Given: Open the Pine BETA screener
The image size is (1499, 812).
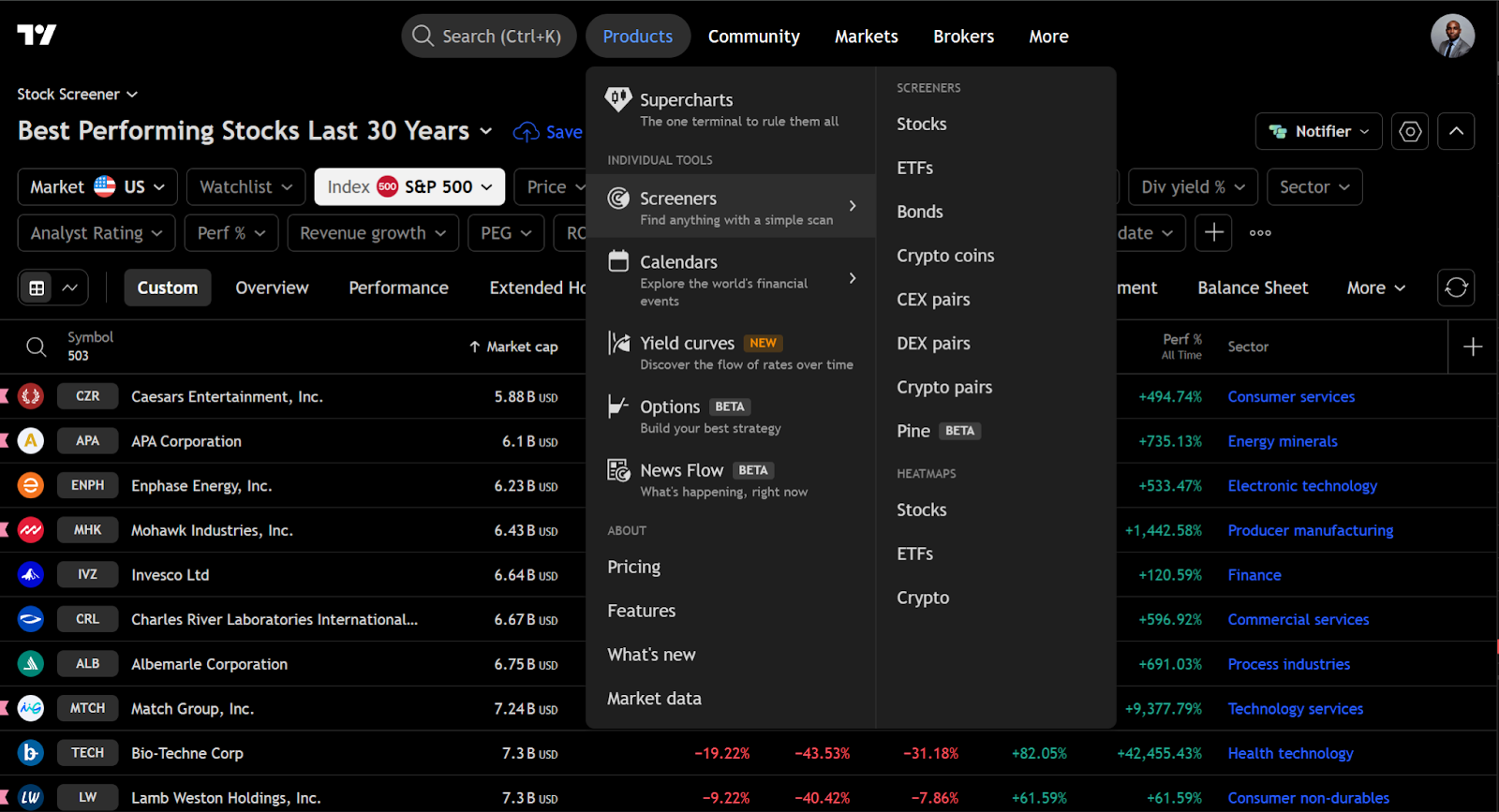Looking at the screenshot, I should [938, 431].
